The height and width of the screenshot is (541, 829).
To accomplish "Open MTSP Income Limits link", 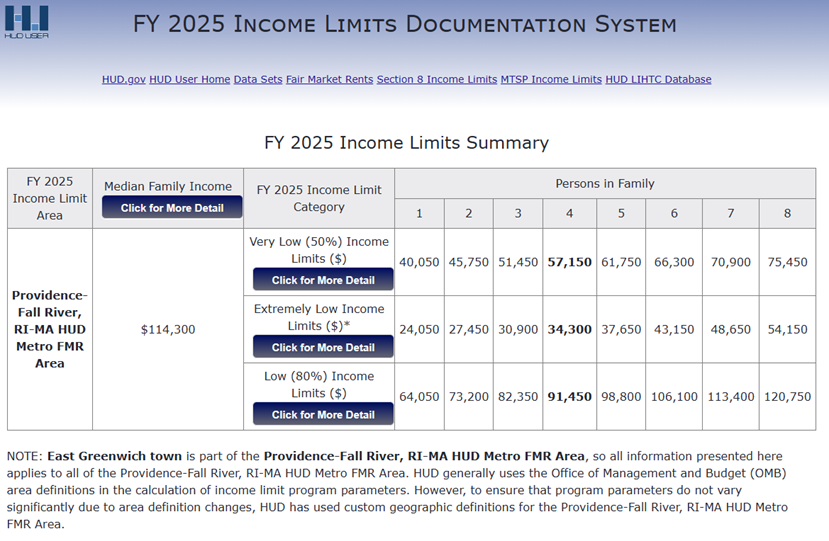I will 551,79.
